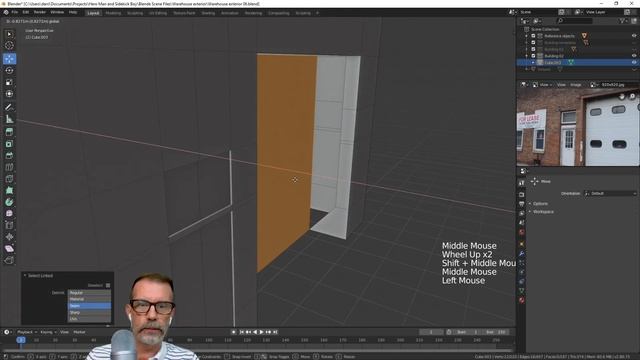Select the Annotate tool
The height and width of the screenshot is (360, 640).
[x=9, y=107]
